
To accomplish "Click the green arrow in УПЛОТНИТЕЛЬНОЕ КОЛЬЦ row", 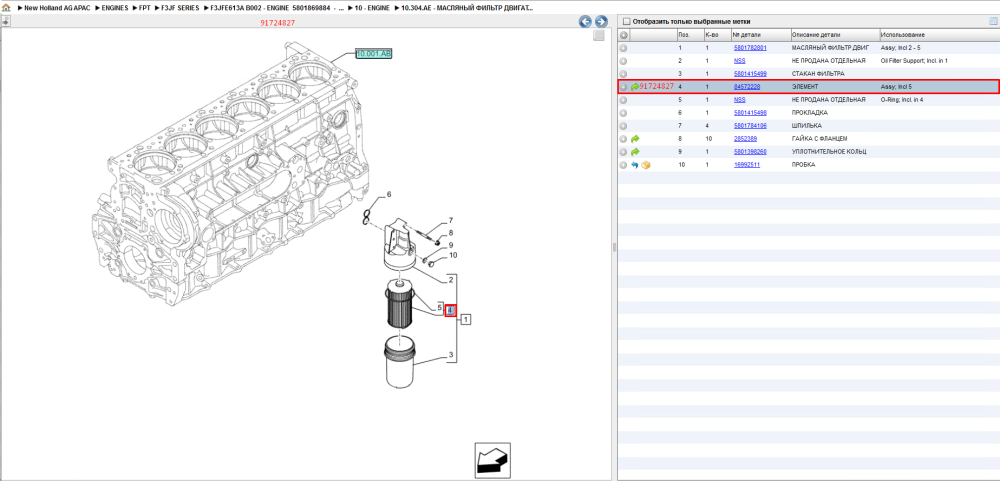I will click(x=635, y=152).
